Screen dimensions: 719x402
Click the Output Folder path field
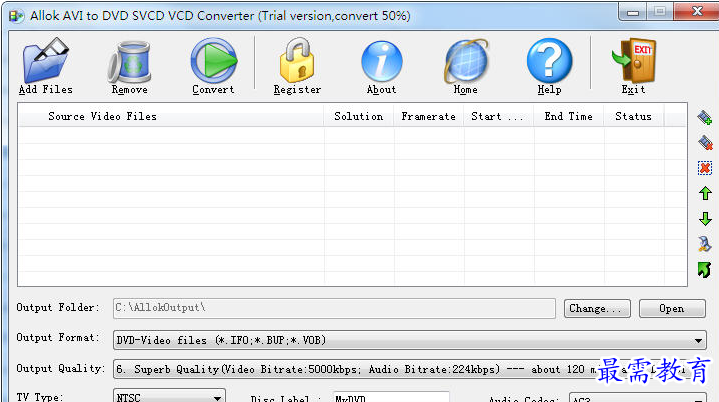coord(334,308)
